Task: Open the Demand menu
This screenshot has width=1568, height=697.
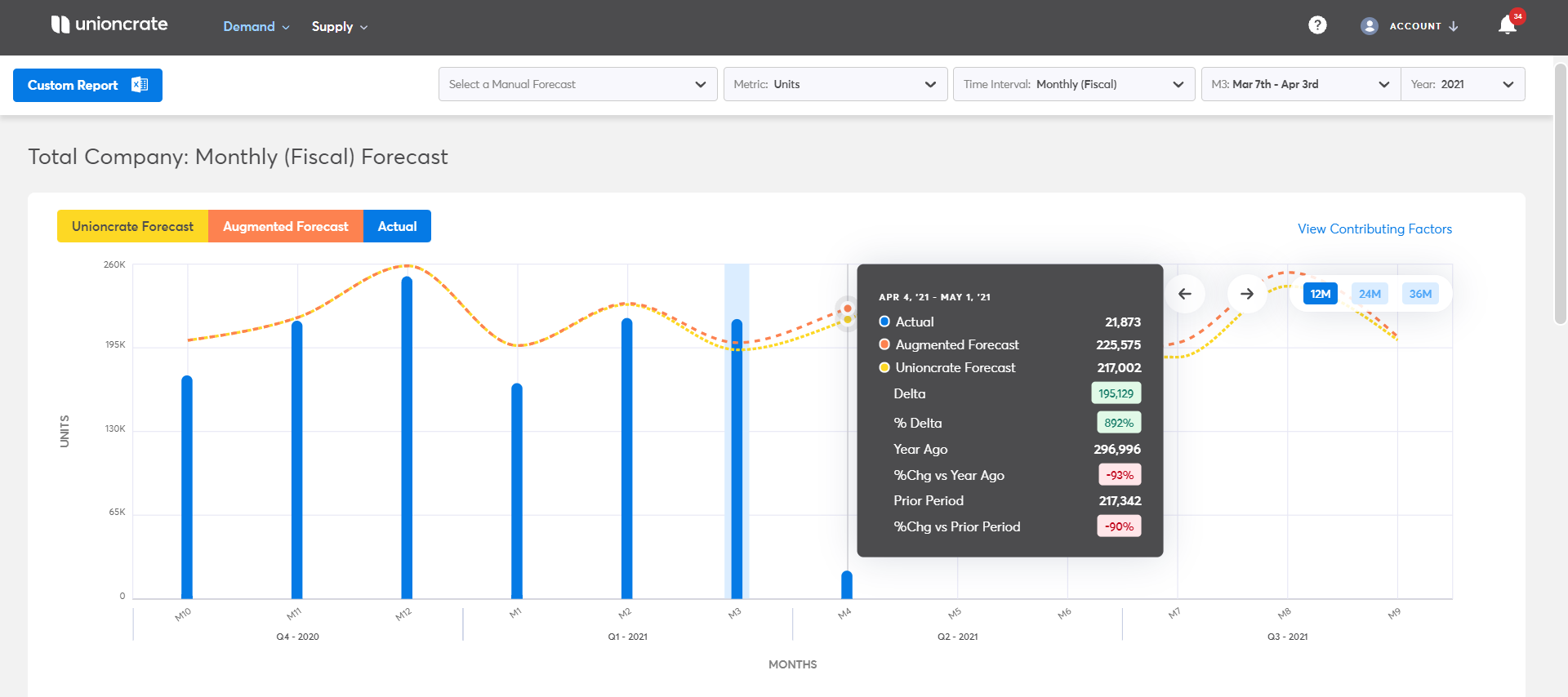Action: tap(256, 26)
